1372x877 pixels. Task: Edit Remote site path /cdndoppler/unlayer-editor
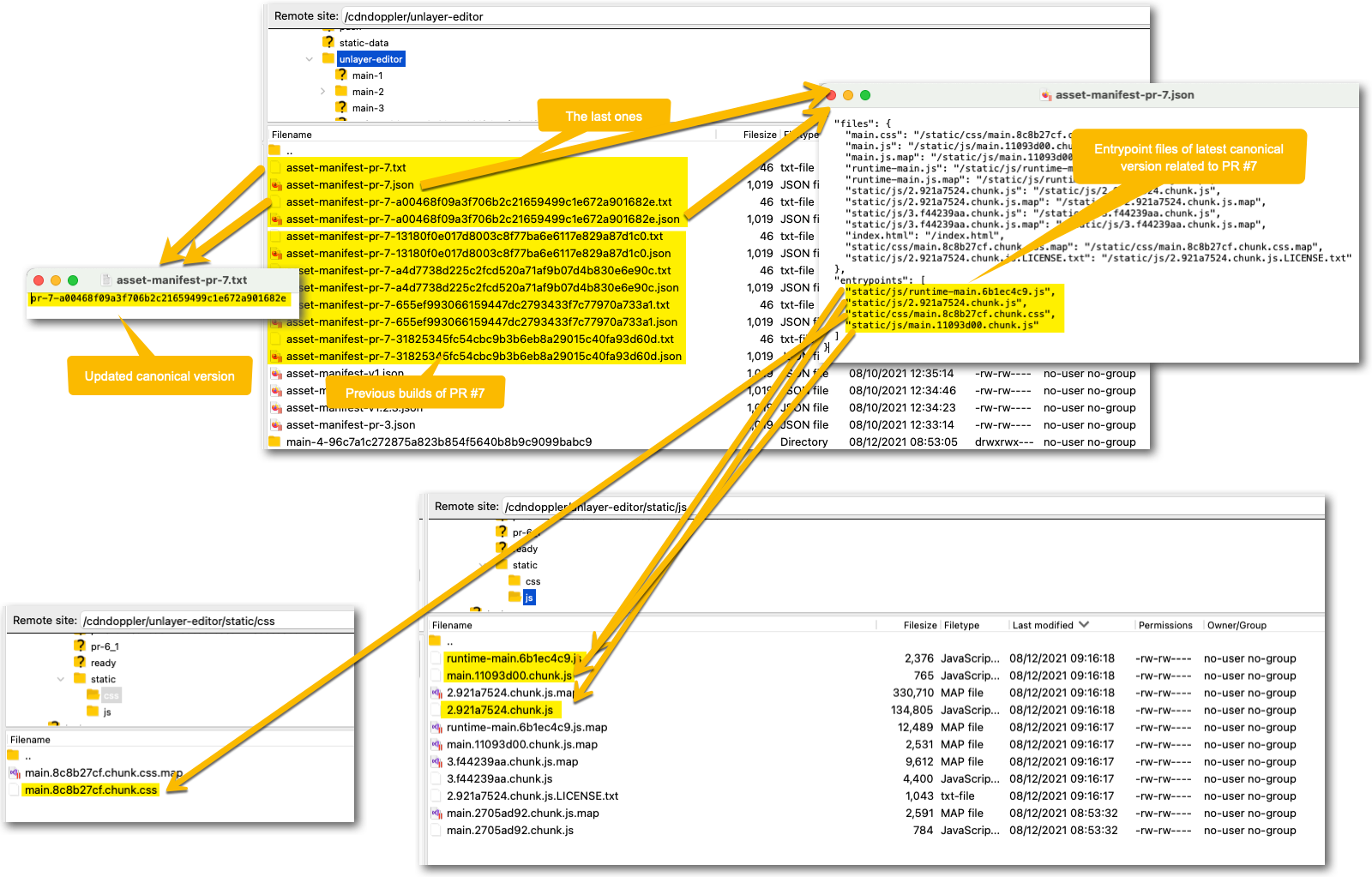pyautogui.click(x=744, y=16)
